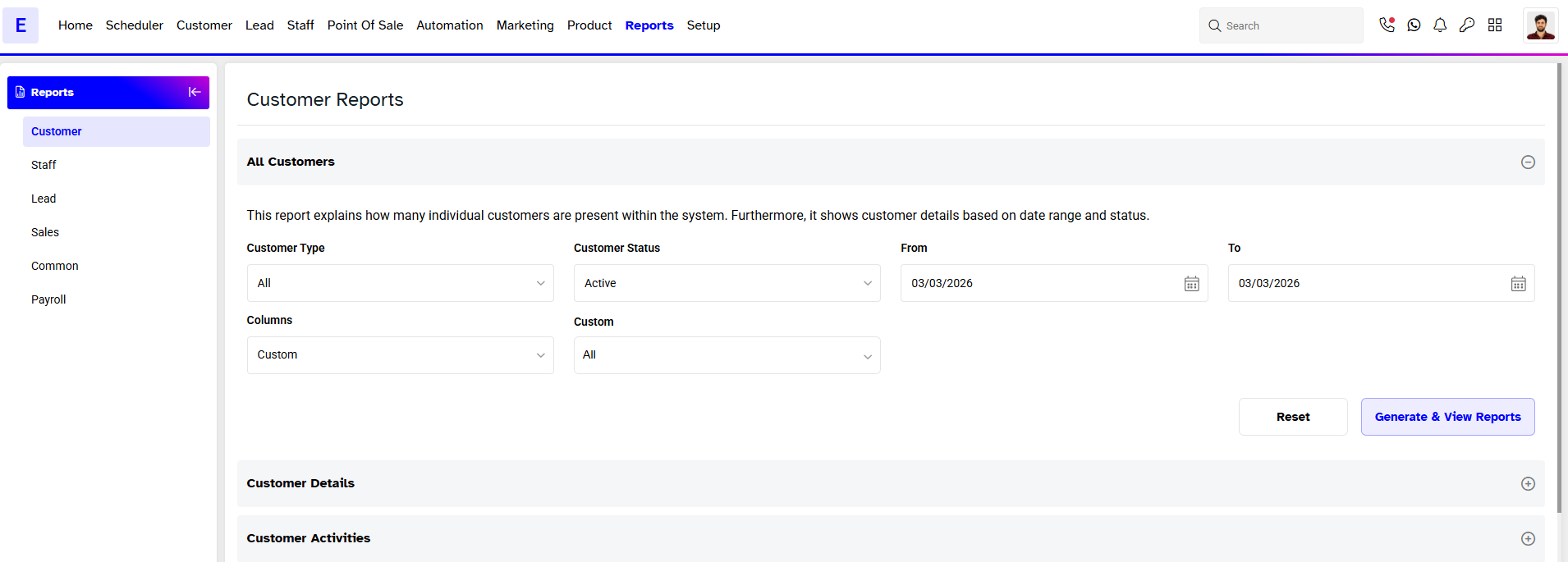This screenshot has height=562, width=1568.
Task: Click the key icon in header
Action: pyautogui.click(x=1467, y=25)
